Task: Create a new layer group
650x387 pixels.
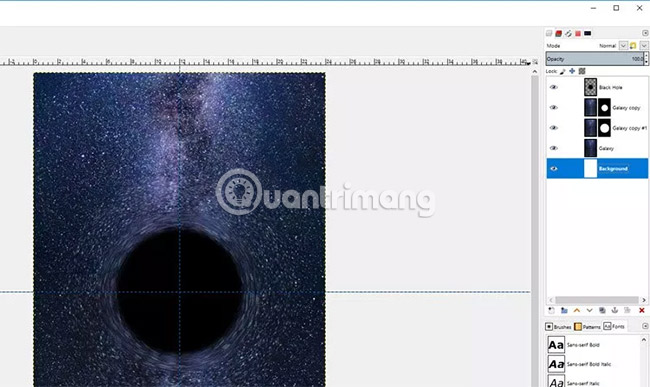Action: (564, 310)
